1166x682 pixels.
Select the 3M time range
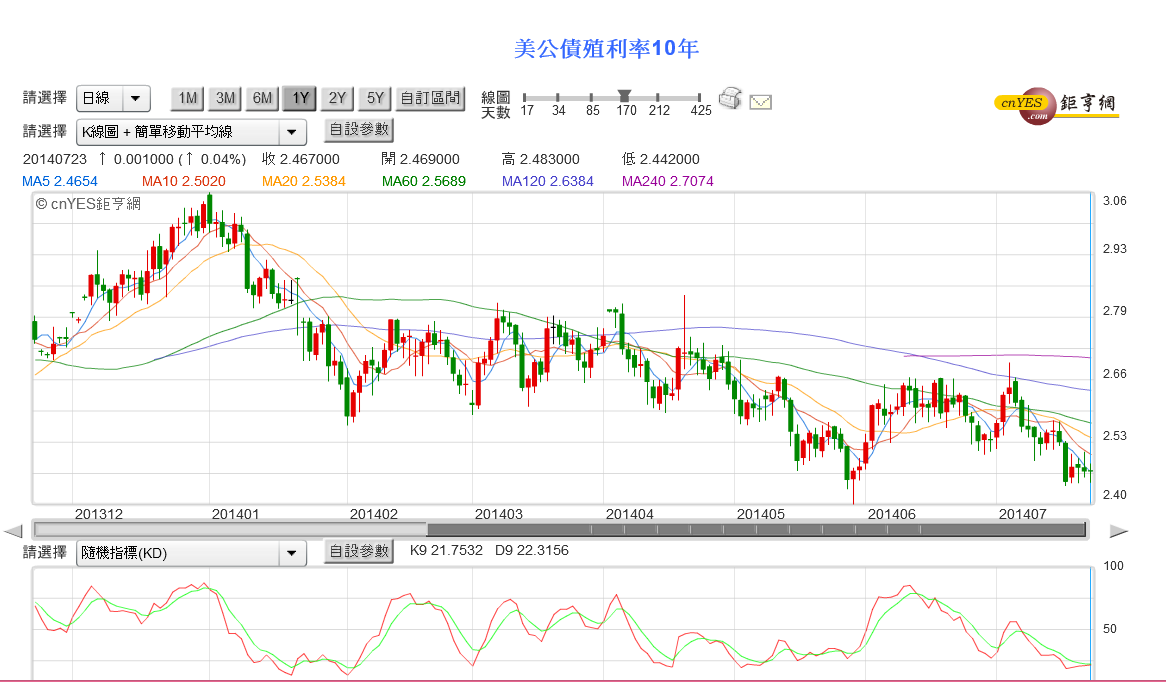225,98
